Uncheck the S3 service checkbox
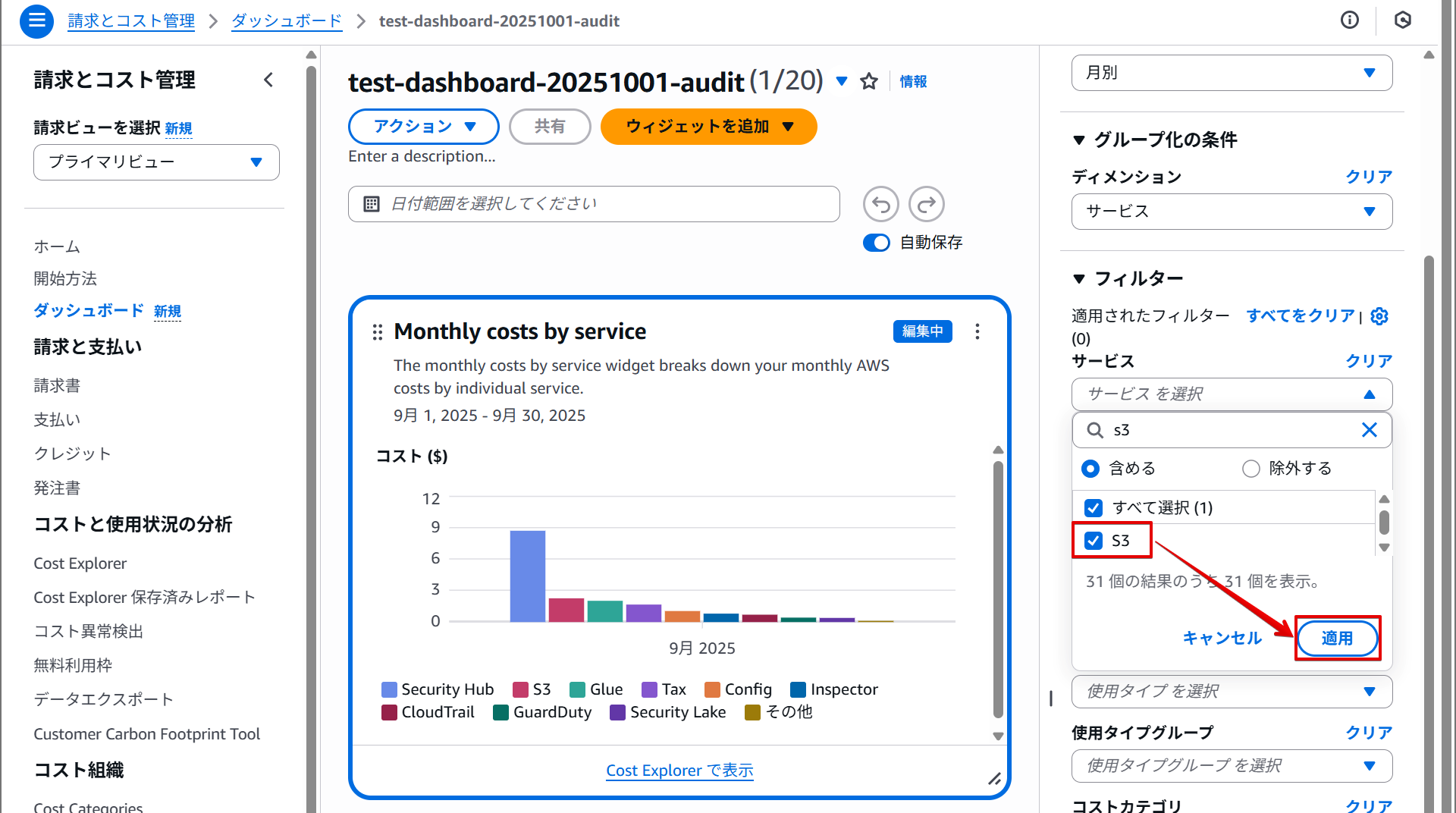 tap(1093, 540)
